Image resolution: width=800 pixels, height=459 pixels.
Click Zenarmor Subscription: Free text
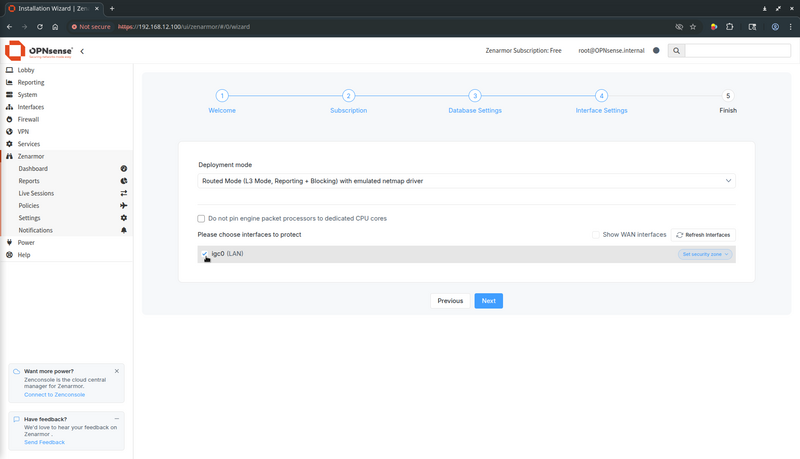(x=523, y=50)
